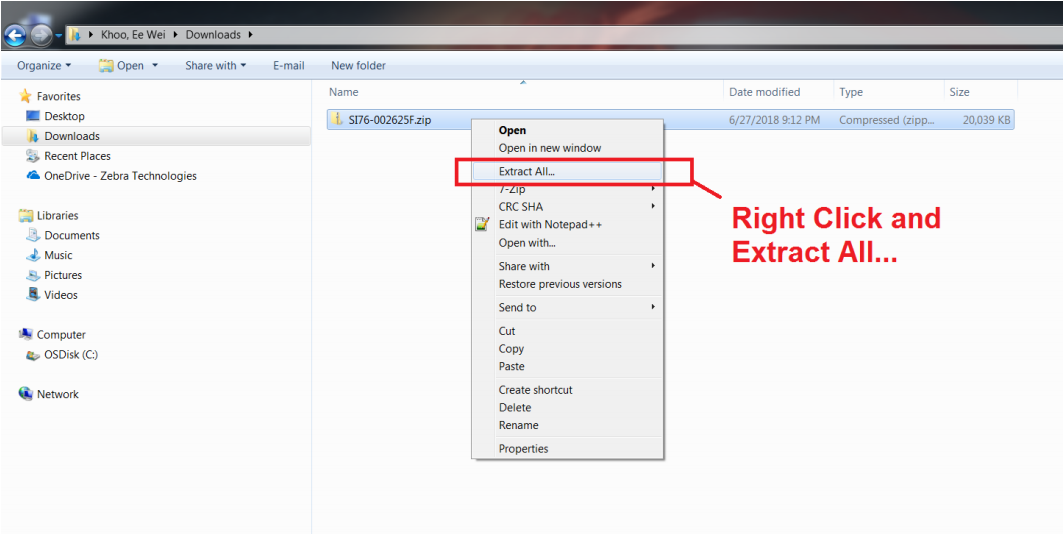The image size is (1064, 534).
Task: Select the Music library icon
Action: point(33,255)
